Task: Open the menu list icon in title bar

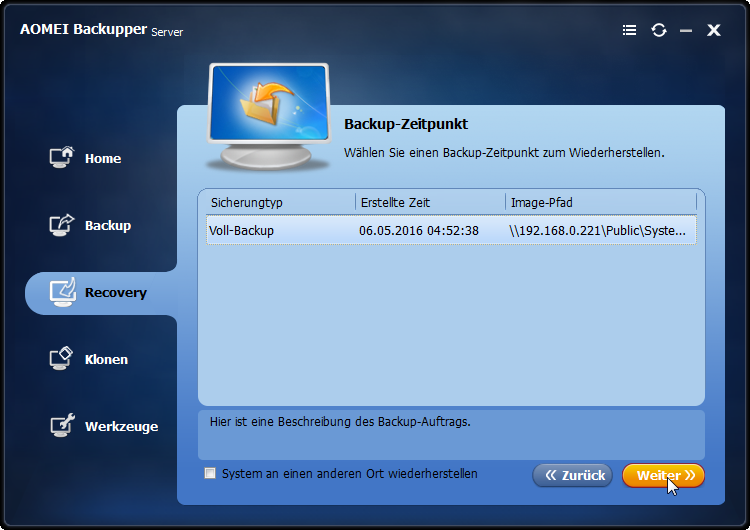Action: click(x=629, y=30)
